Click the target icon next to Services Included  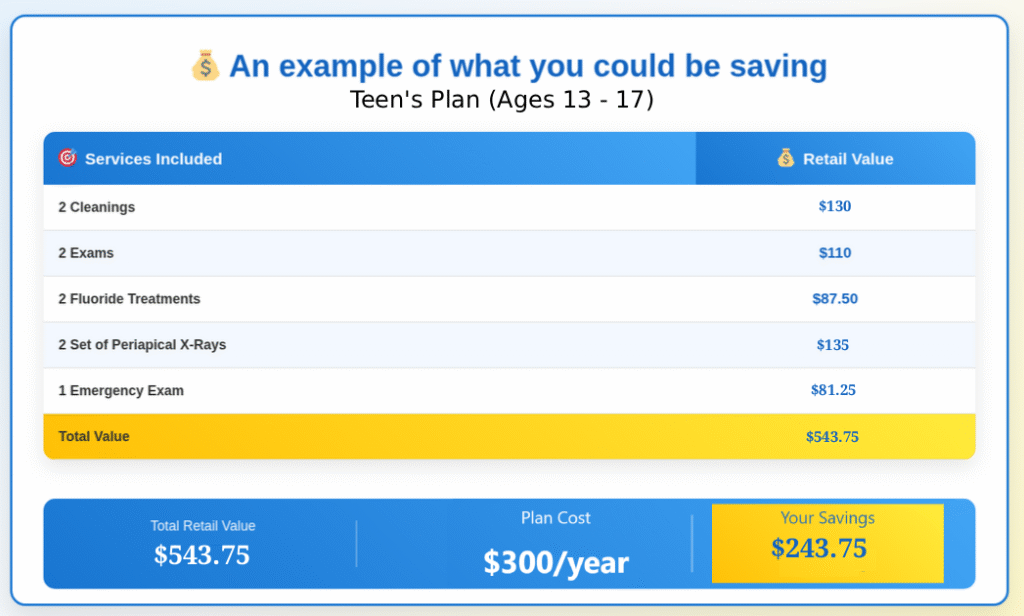(68, 158)
